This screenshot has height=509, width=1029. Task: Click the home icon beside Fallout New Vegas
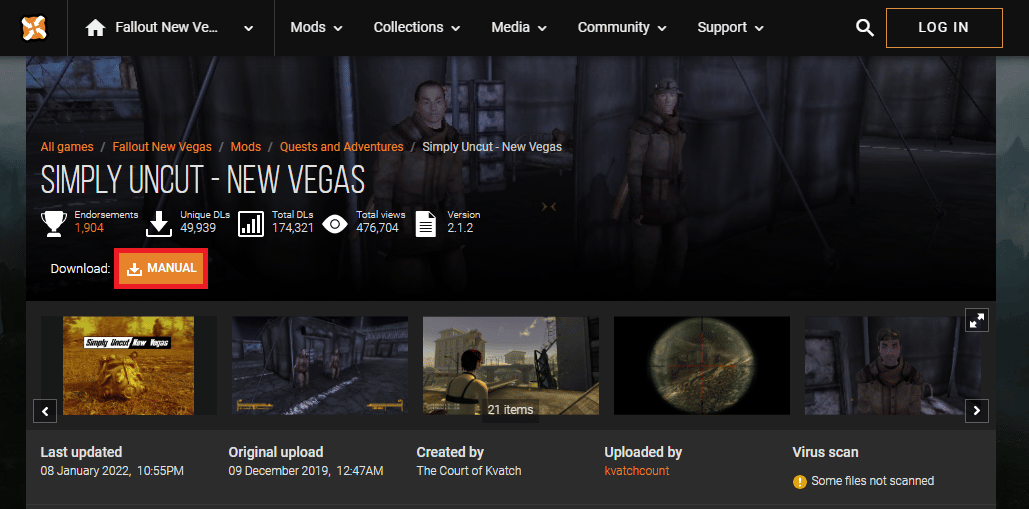click(96, 28)
